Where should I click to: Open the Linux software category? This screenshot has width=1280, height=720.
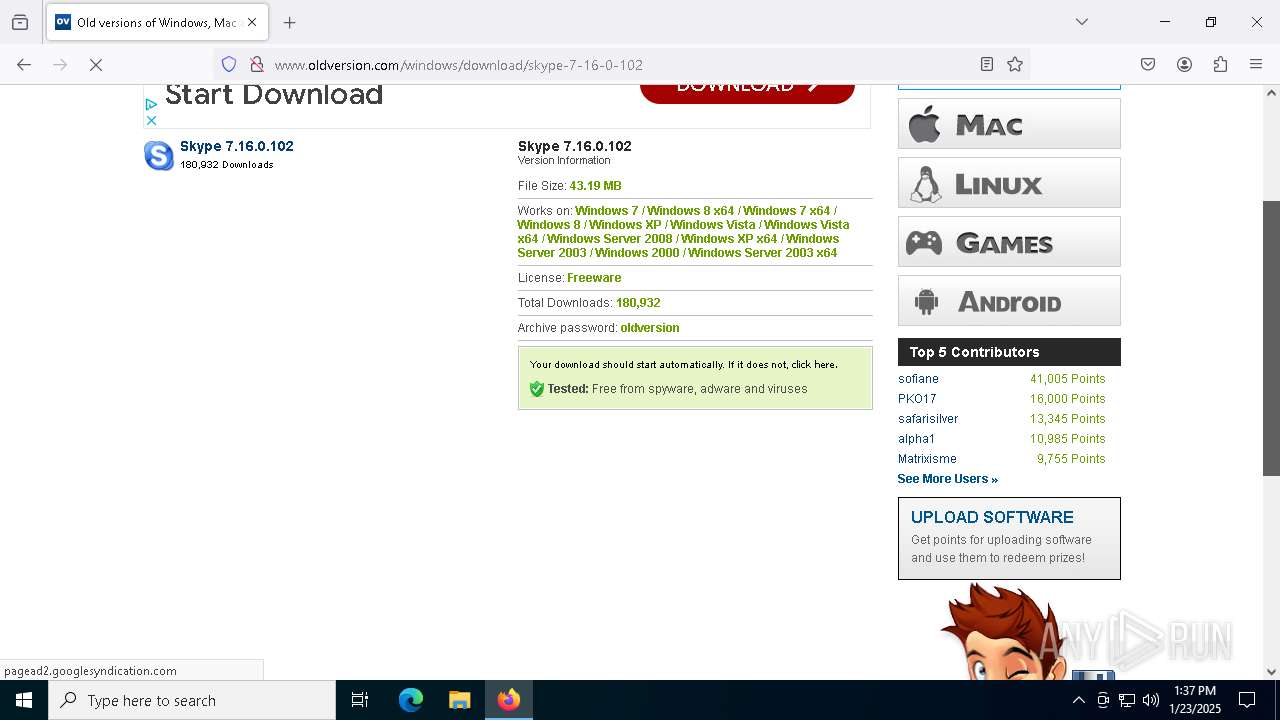coord(1009,183)
